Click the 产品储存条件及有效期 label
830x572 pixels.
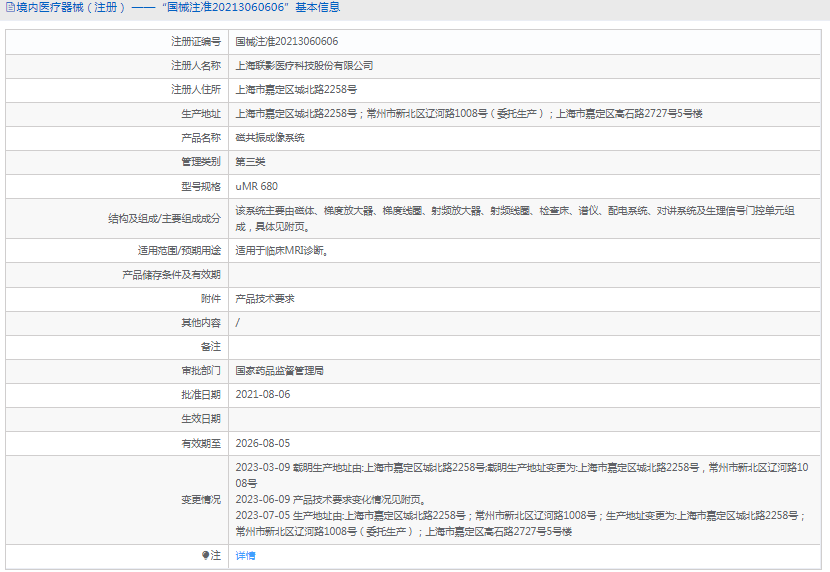[x=172, y=275]
